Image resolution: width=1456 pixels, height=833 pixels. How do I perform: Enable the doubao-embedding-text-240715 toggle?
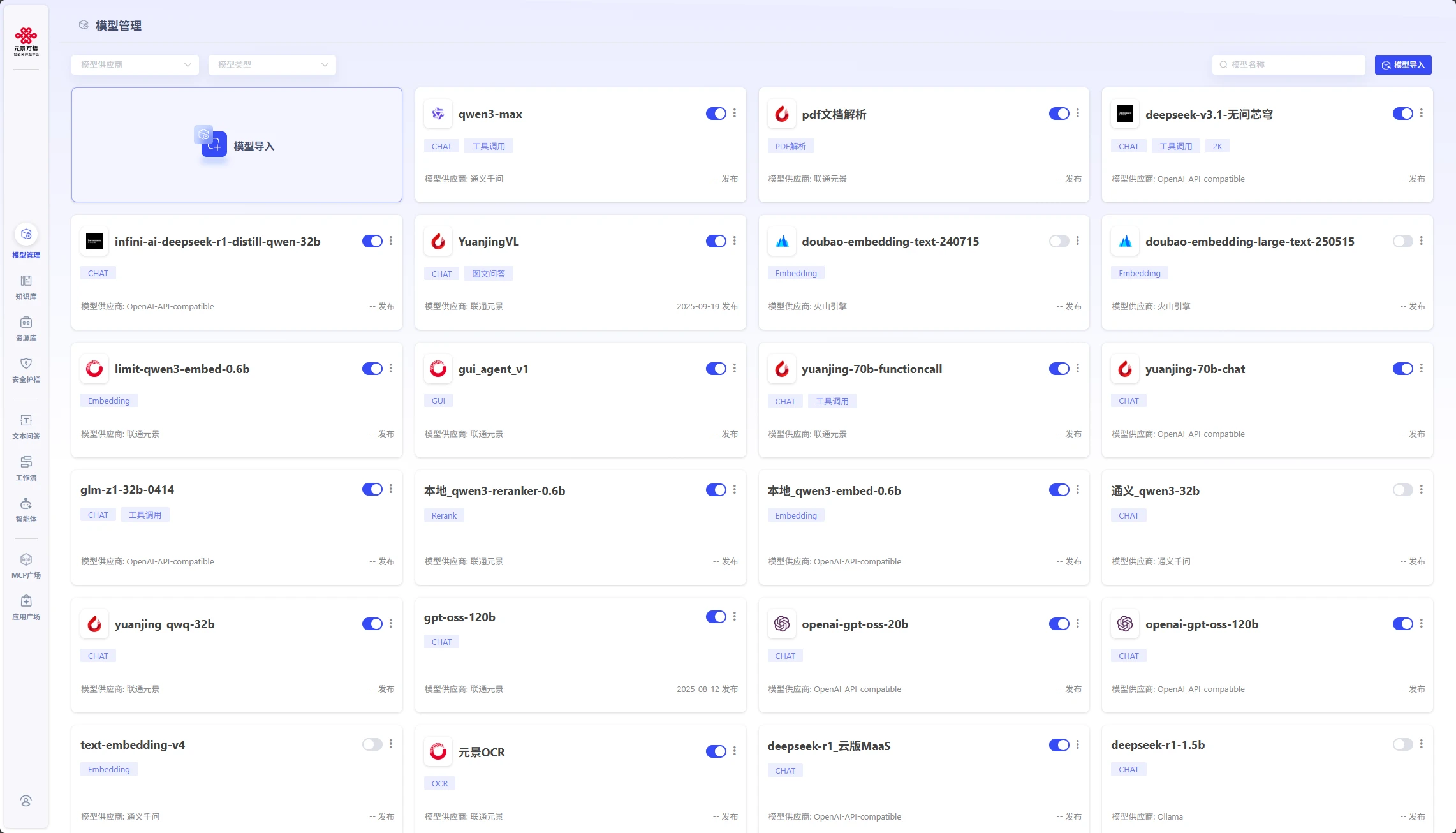(x=1059, y=241)
